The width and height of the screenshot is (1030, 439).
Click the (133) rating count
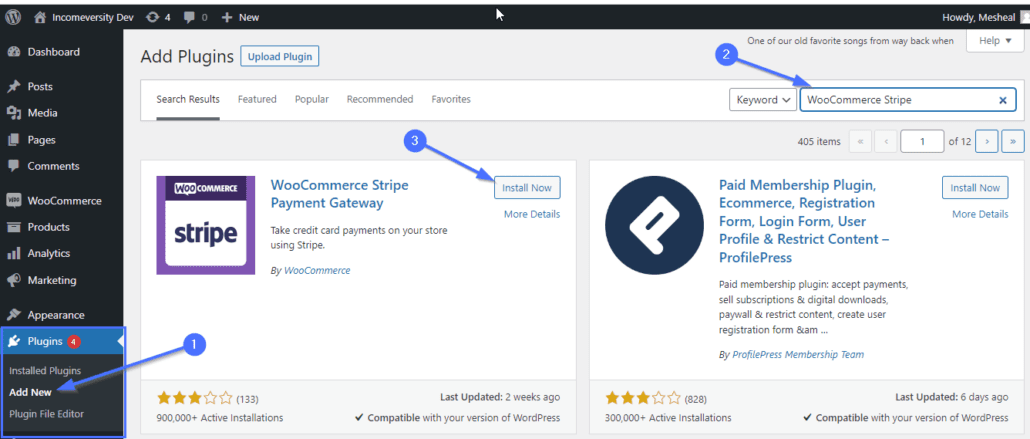coord(248,398)
